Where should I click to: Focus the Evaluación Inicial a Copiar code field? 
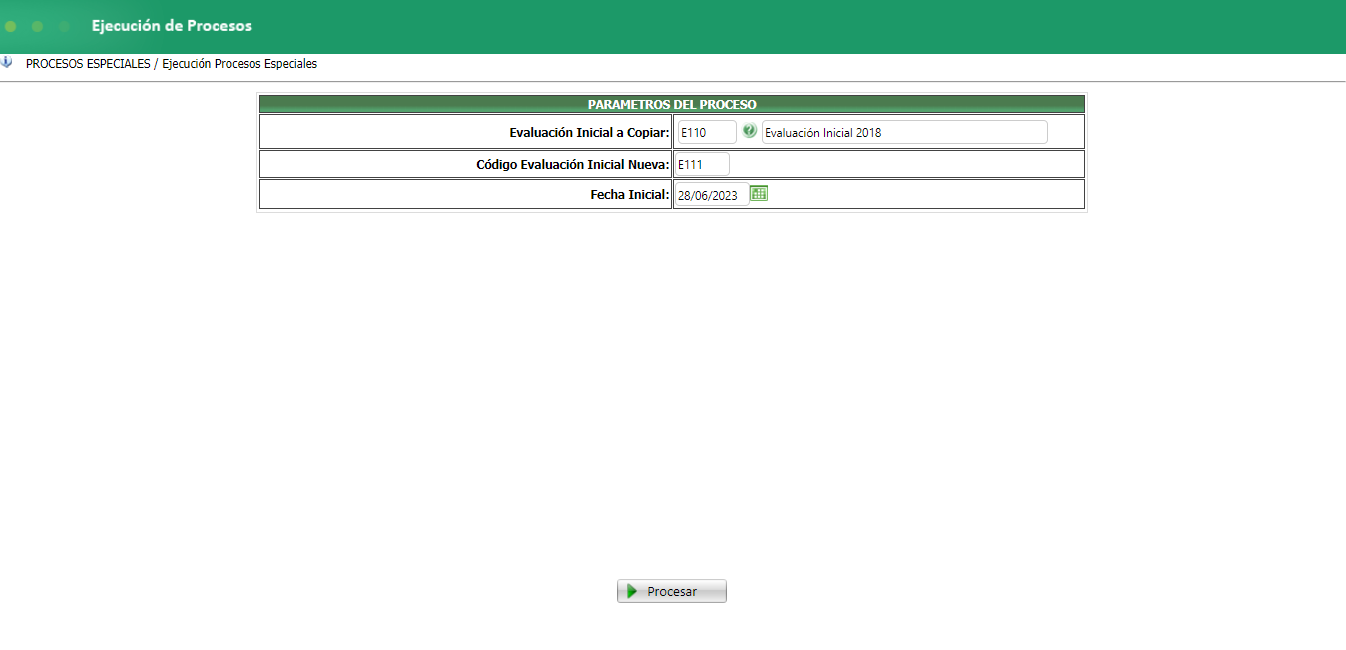706,132
